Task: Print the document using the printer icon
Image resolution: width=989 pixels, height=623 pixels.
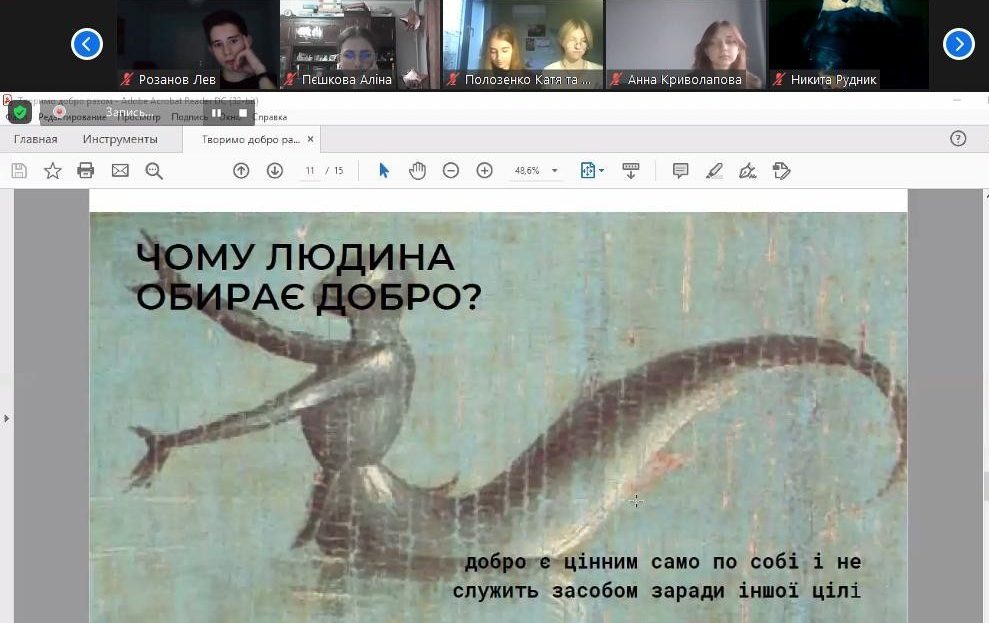Action: click(86, 171)
